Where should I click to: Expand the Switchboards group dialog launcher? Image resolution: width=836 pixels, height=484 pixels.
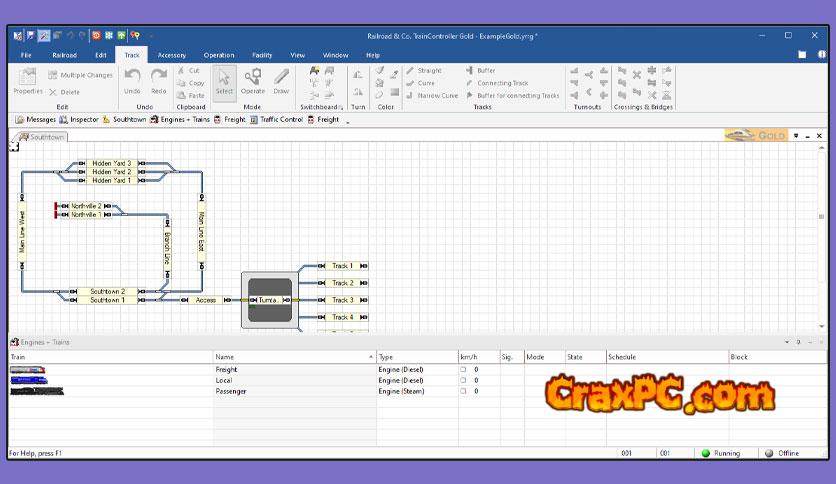pyautogui.click(x=341, y=107)
